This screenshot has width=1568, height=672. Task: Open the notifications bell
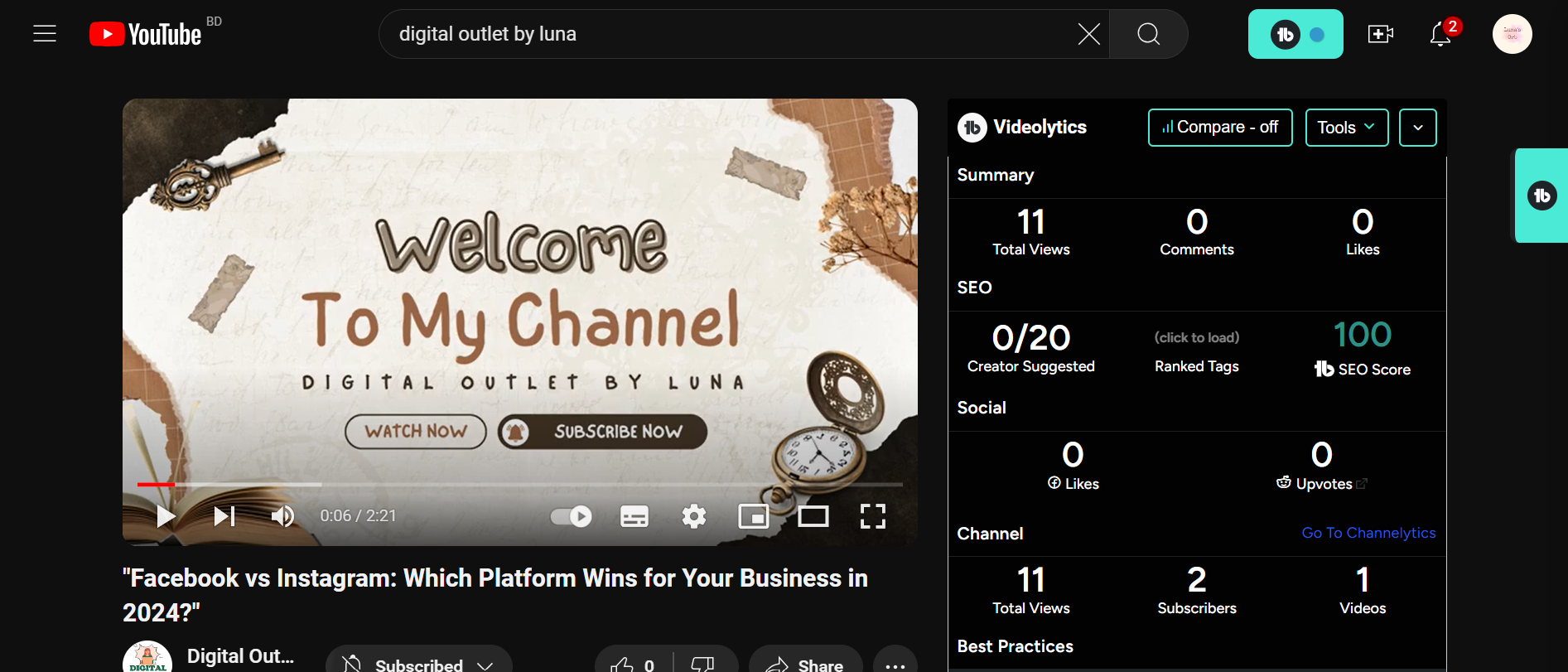(1440, 34)
